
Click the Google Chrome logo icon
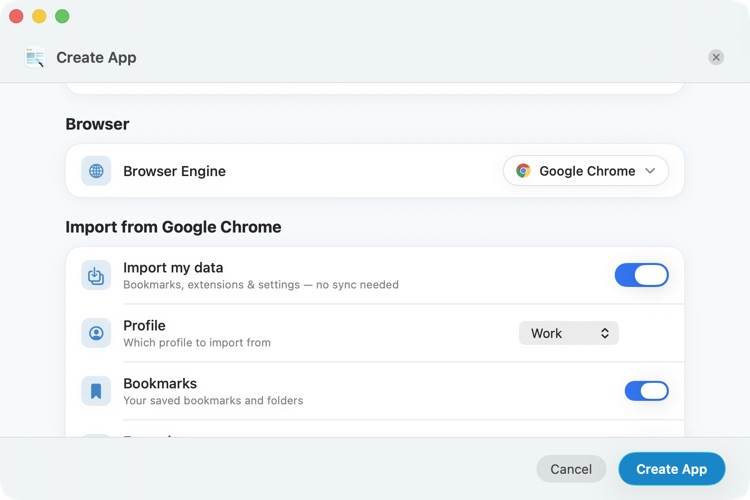click(523, 171)
